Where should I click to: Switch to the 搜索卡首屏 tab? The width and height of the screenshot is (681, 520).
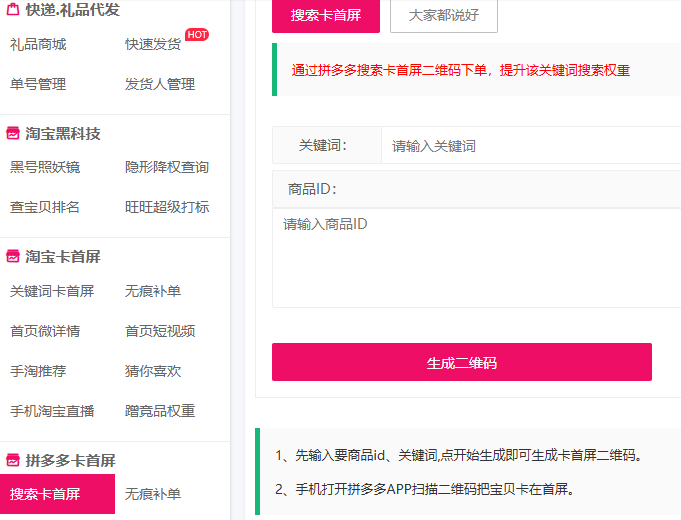(x=326, y=16)
